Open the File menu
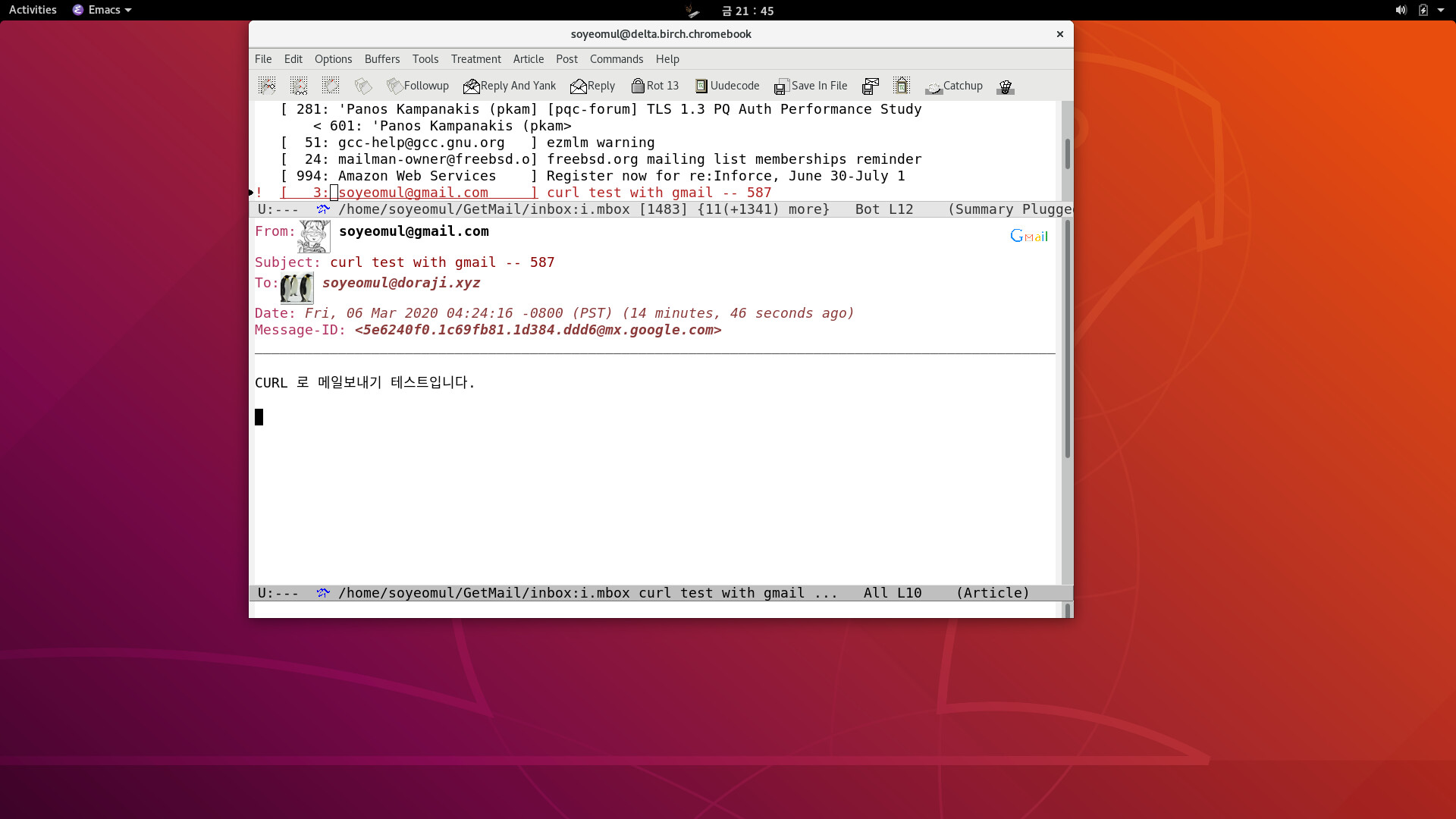1456x819 pixels. [263, 59]
